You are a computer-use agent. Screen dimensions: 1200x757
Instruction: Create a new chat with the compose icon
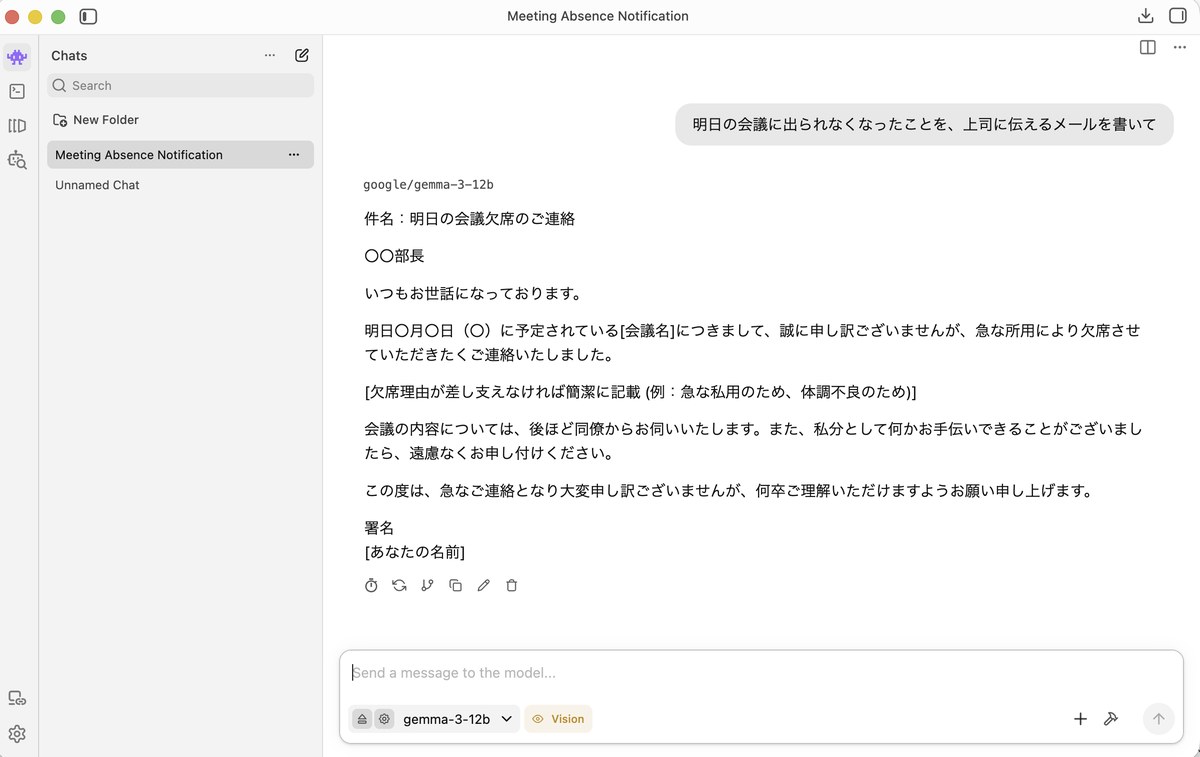pyautogui.click(x=302, y=56)
